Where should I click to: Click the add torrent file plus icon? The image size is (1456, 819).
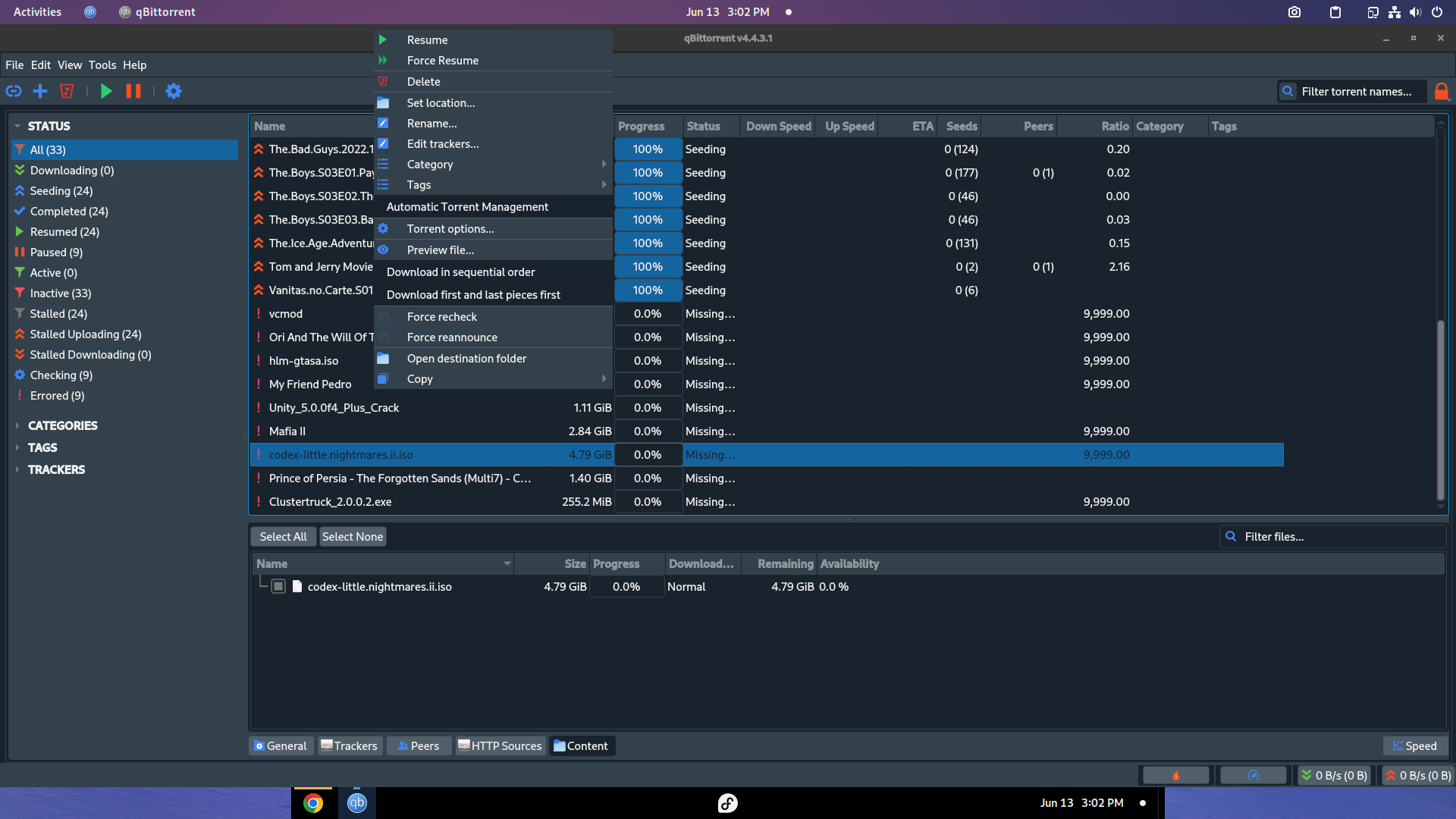pos(40,91)
